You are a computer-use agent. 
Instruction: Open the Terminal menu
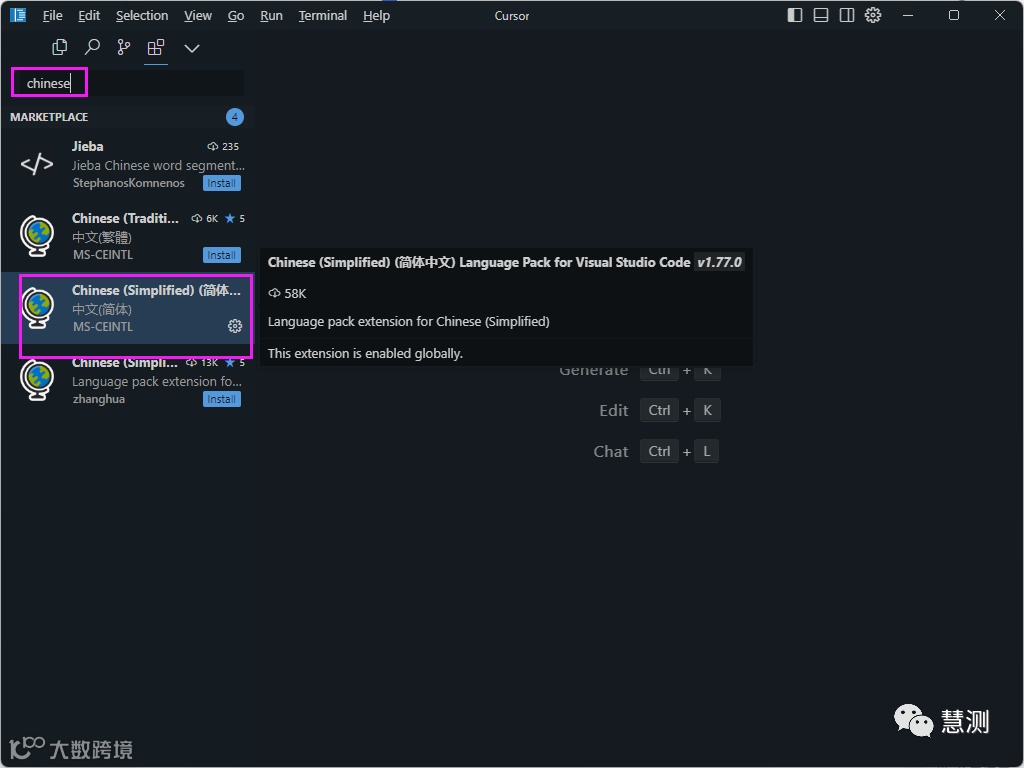pos(323,15)
